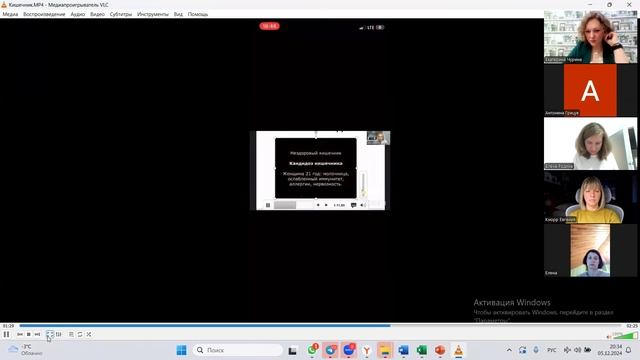Open the Аудио menu
The height and width of the screenshot is (360, 640).
(78, 14)
